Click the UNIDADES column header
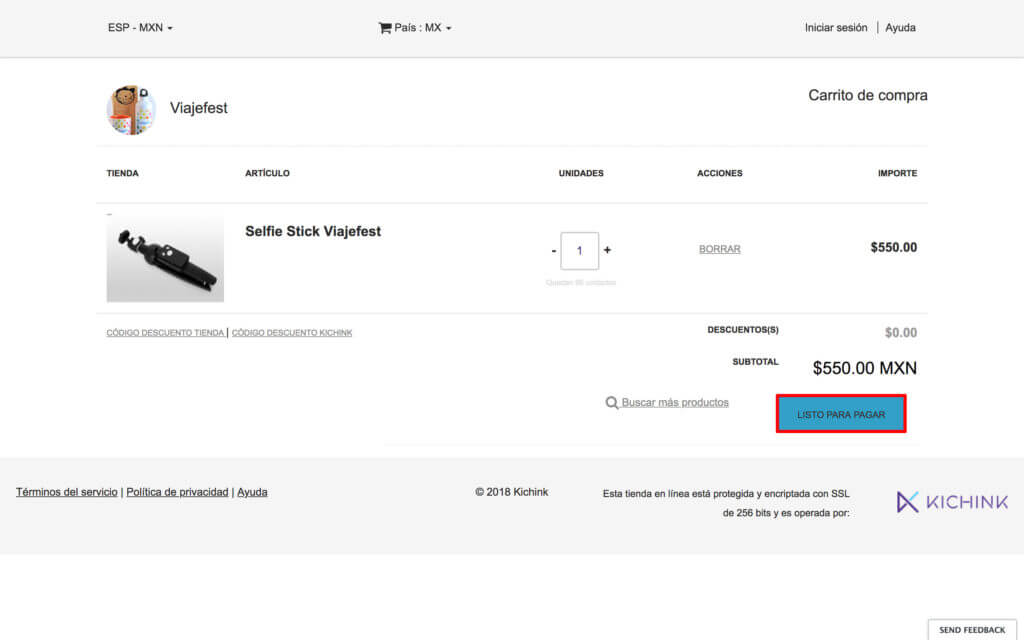Viewport: 1024px width, 640px height. [x=581, y=173]
